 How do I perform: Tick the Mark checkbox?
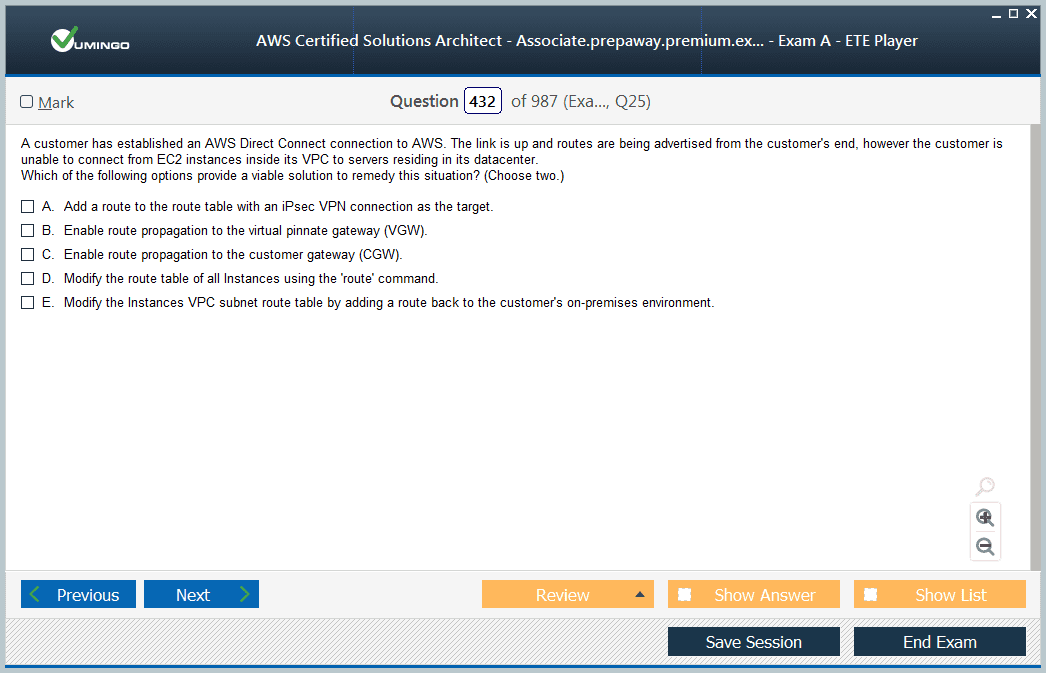pos(27,101)
